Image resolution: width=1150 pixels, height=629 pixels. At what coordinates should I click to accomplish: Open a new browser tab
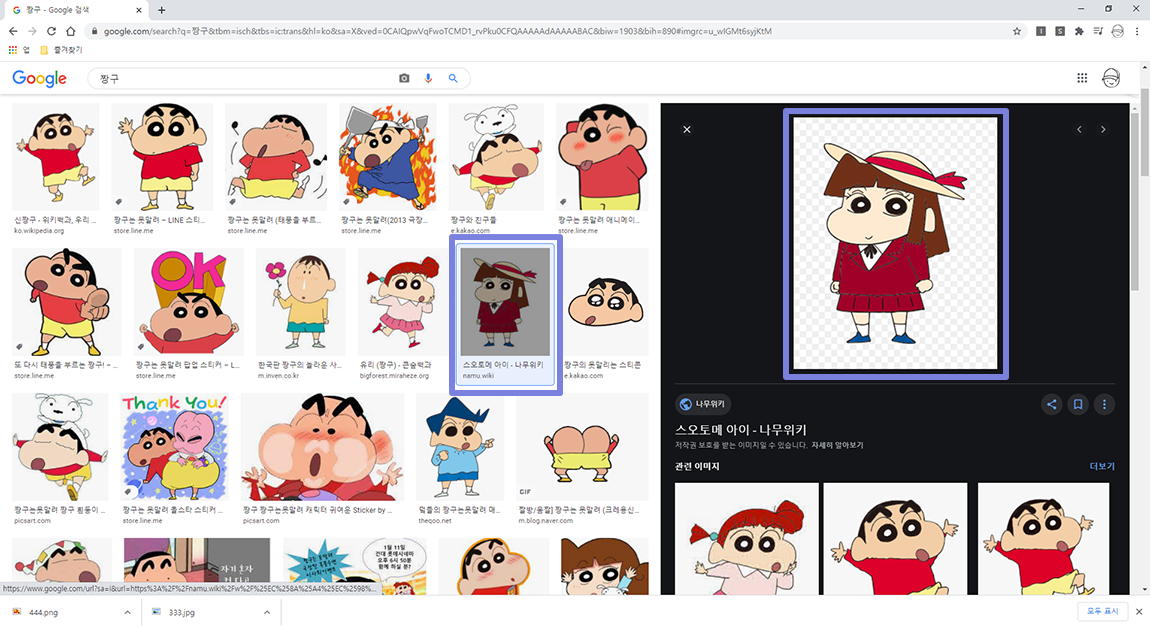click(161, 10)
